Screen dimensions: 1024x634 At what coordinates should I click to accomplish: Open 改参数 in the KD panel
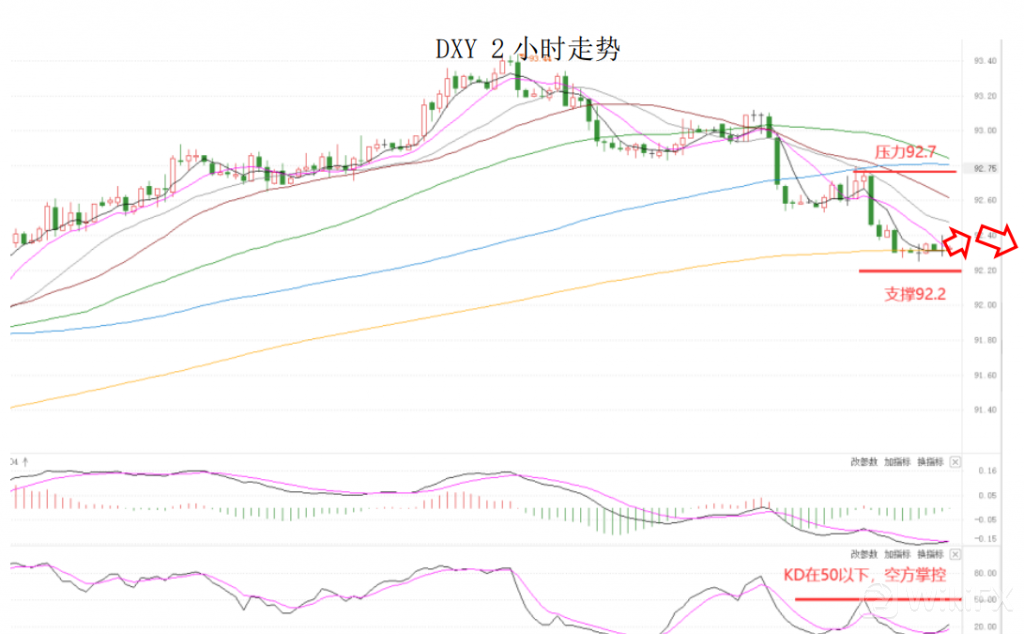pos(864,553)
